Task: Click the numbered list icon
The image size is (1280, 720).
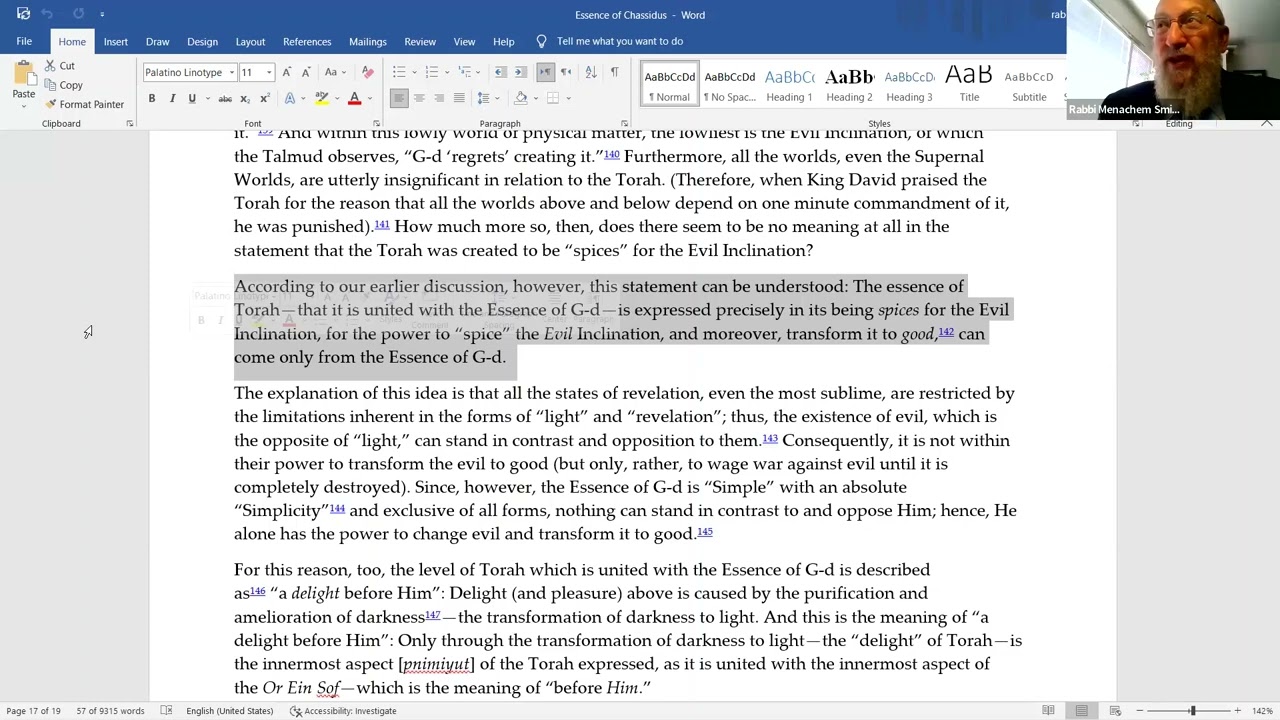Action: point(431,72)
